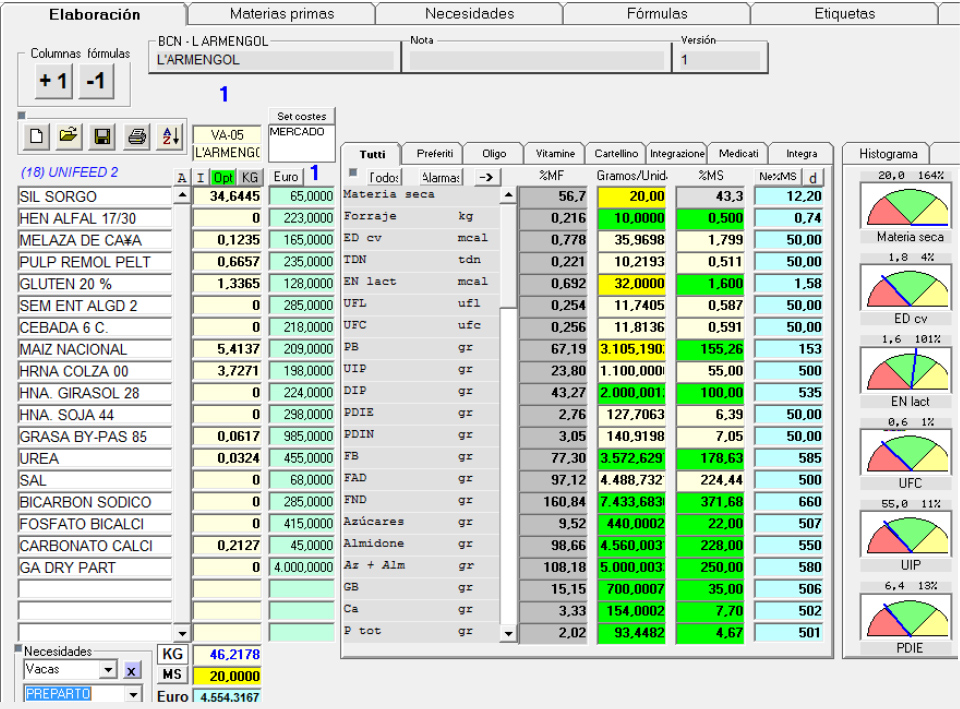Click the new blank document icon
The width and height of the screenshot is (960, 709).
36,136
